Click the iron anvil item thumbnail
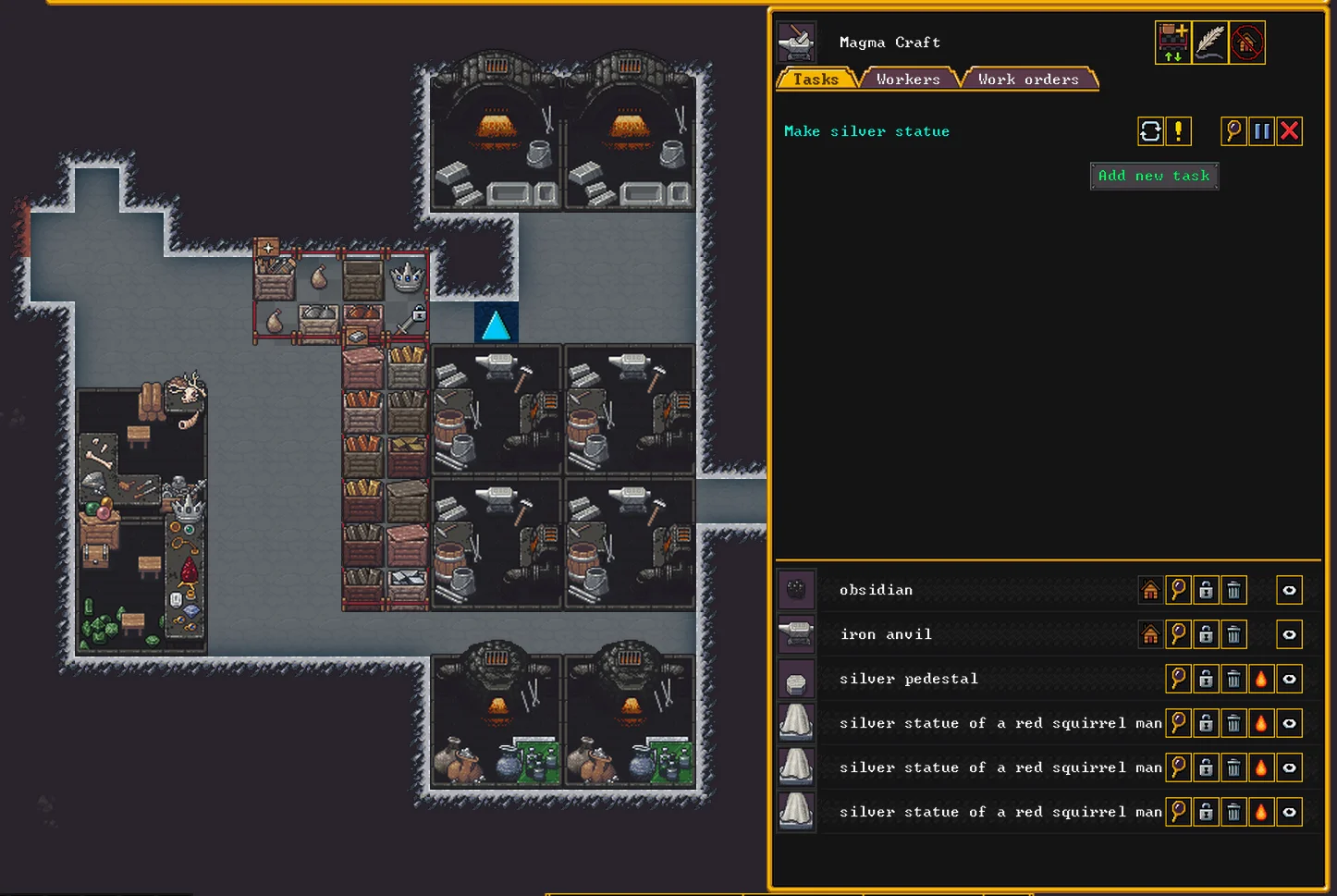Screen dimensions: 1337x896 [x=796, y=634]
